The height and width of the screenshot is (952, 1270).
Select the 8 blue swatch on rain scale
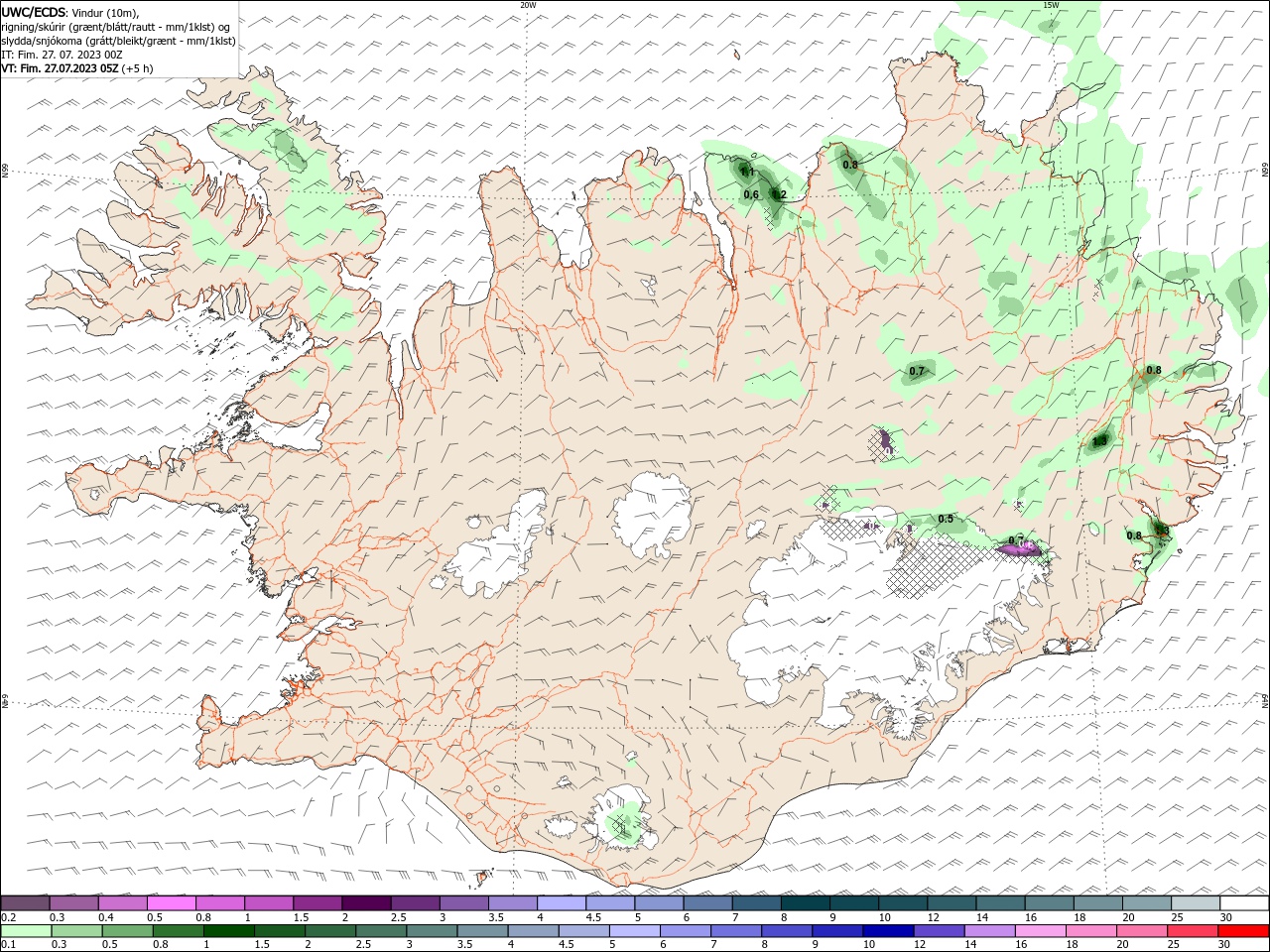(x=788, y=931)
